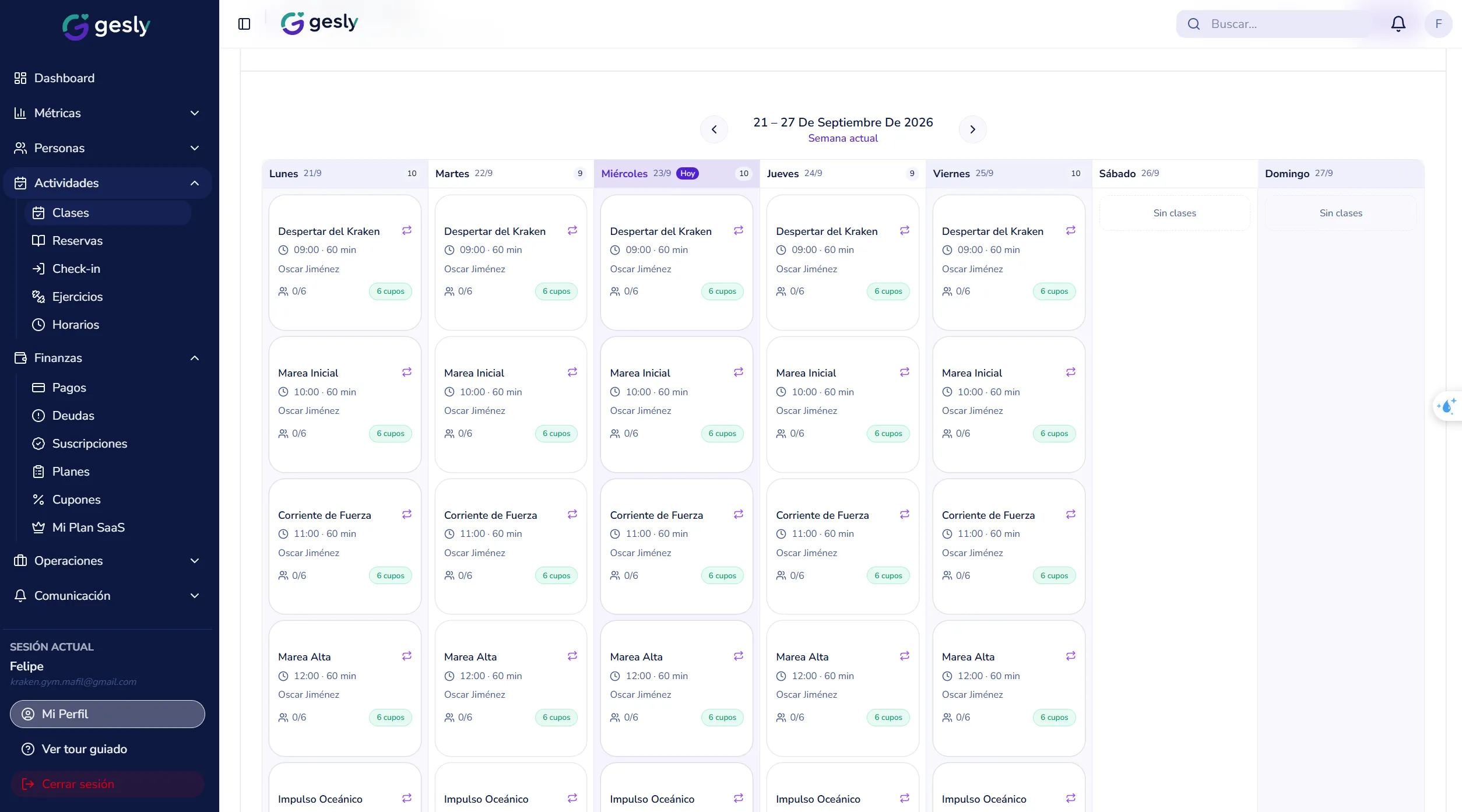This screenshot has height=812, width=1462.
Task: Click the gesly logo in sidebar
Action: tap(107, 26)
